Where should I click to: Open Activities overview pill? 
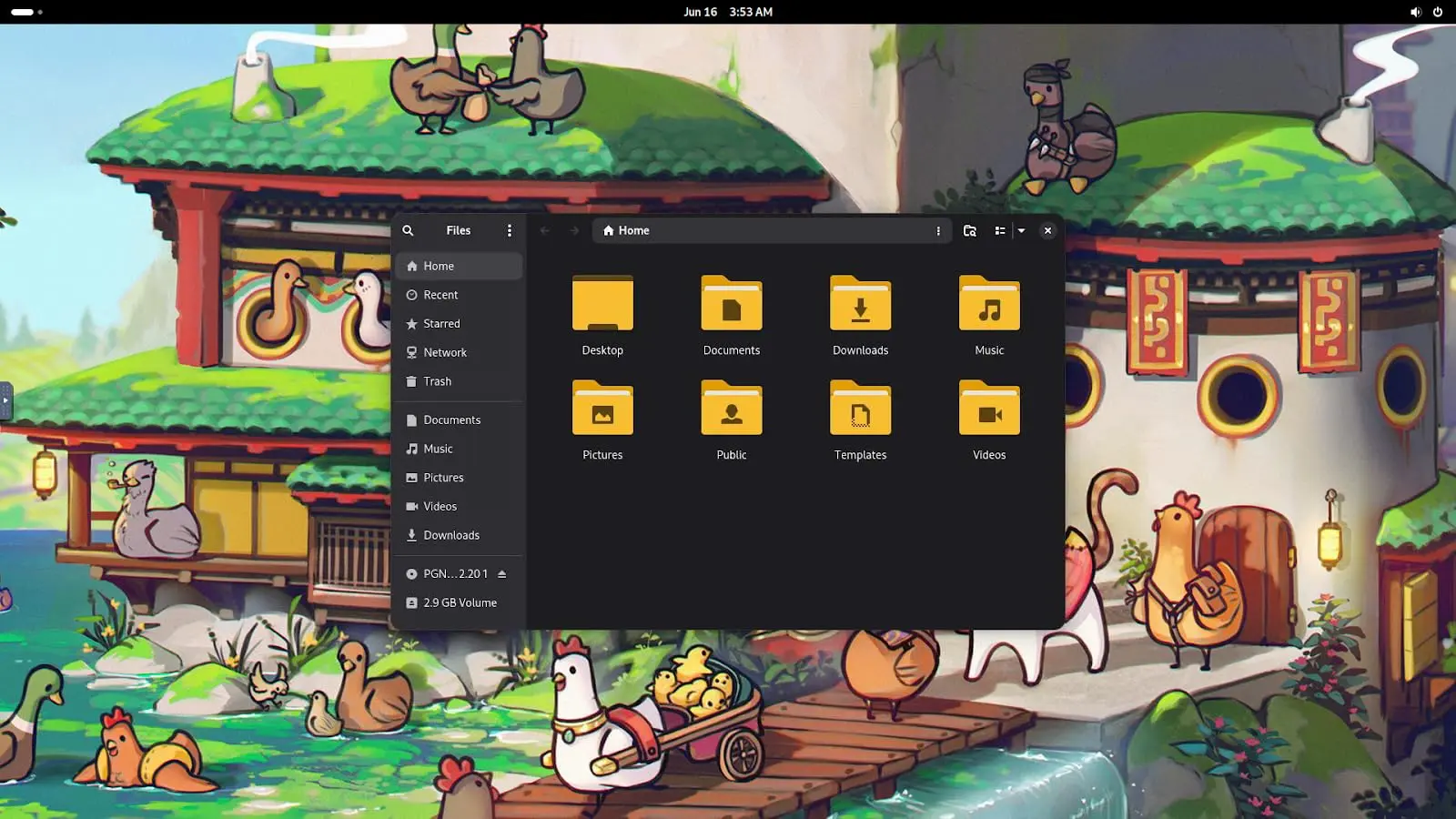[x=26, y=12]
